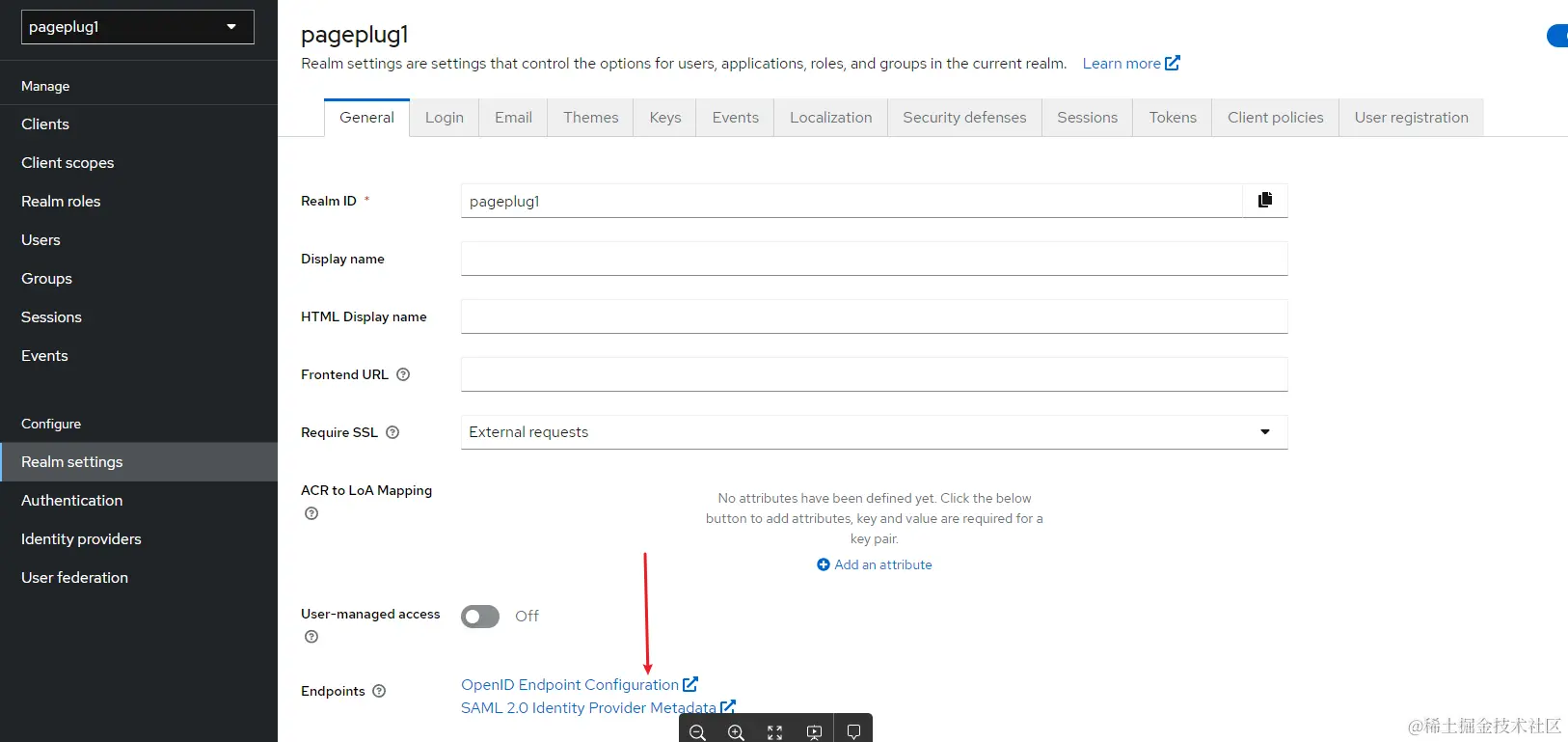The width and height of the screenshot is (1568, 742).
Task: Show help for Frontend URL
Action: click(403, 374)
